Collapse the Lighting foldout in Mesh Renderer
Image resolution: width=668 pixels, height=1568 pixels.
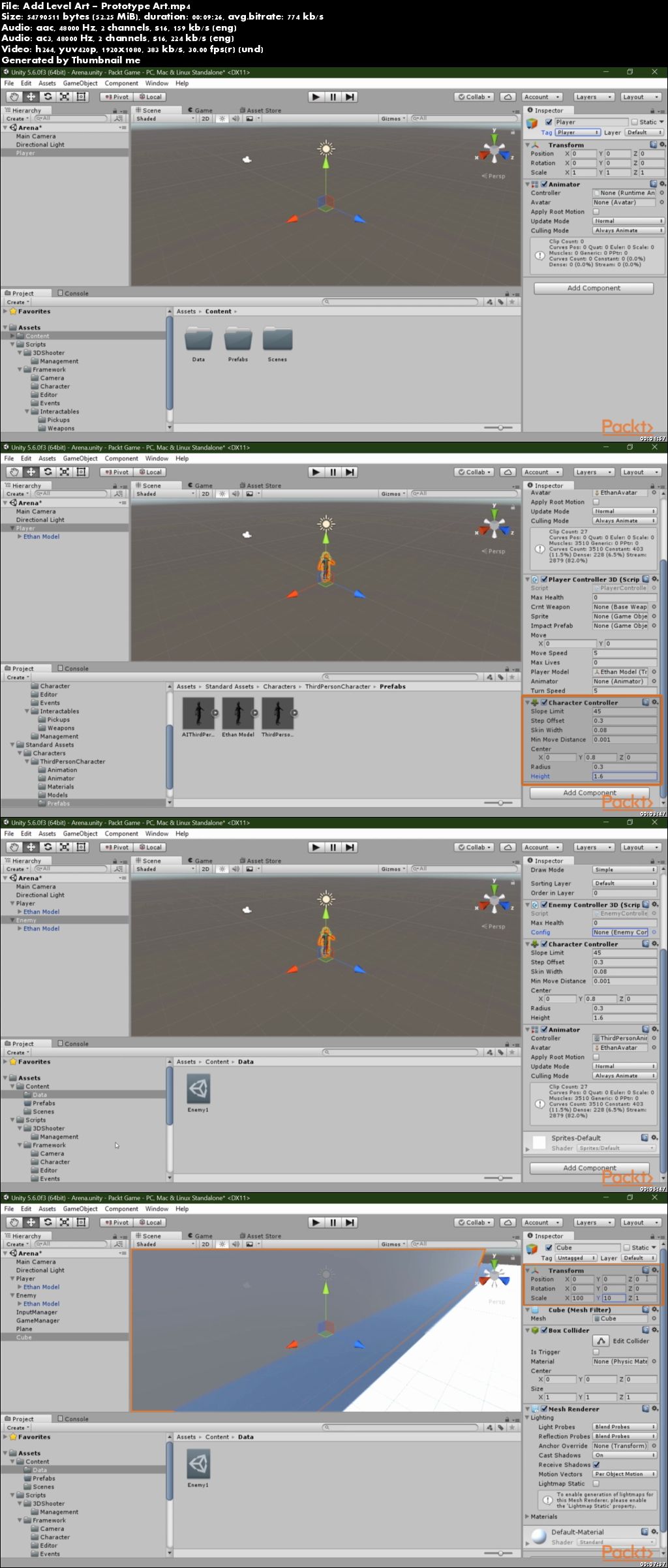pyautogui.click(x=527, y=1417)
